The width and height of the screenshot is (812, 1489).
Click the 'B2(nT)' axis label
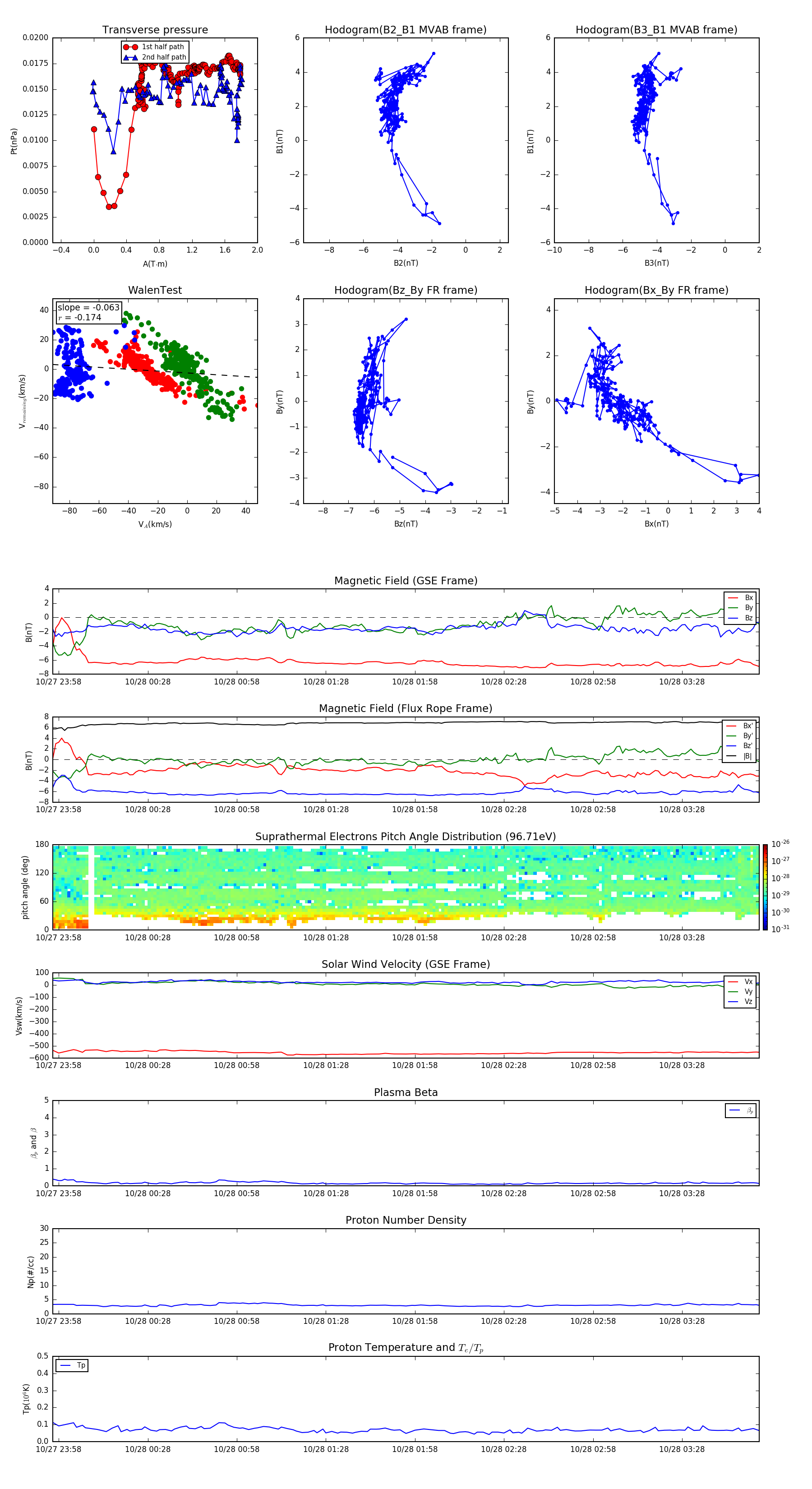pos(406,263)
